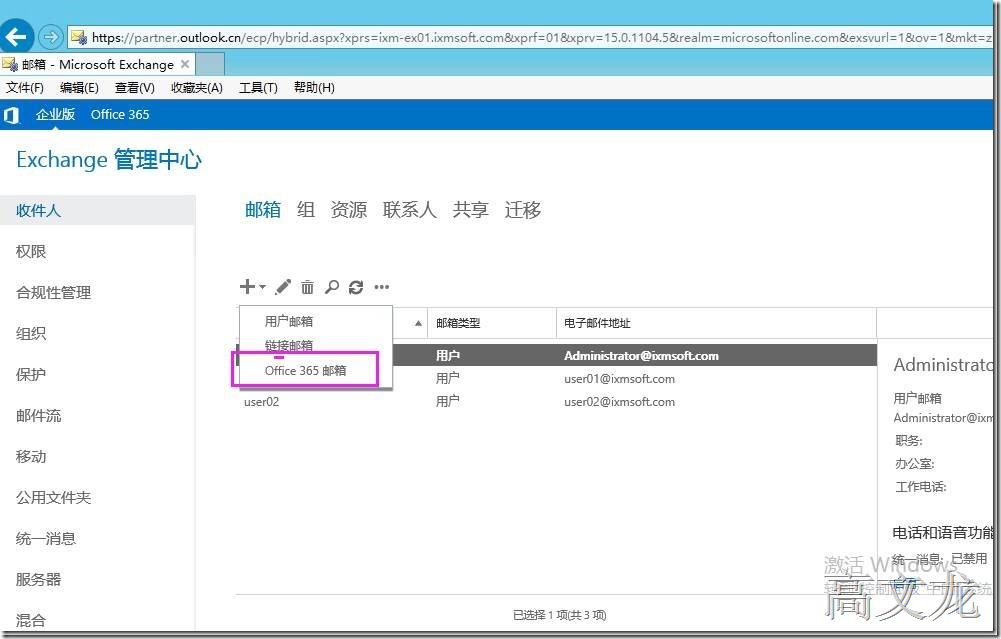Select the user02 mailbox name
1001x639 pixels.
click(262, 402)
